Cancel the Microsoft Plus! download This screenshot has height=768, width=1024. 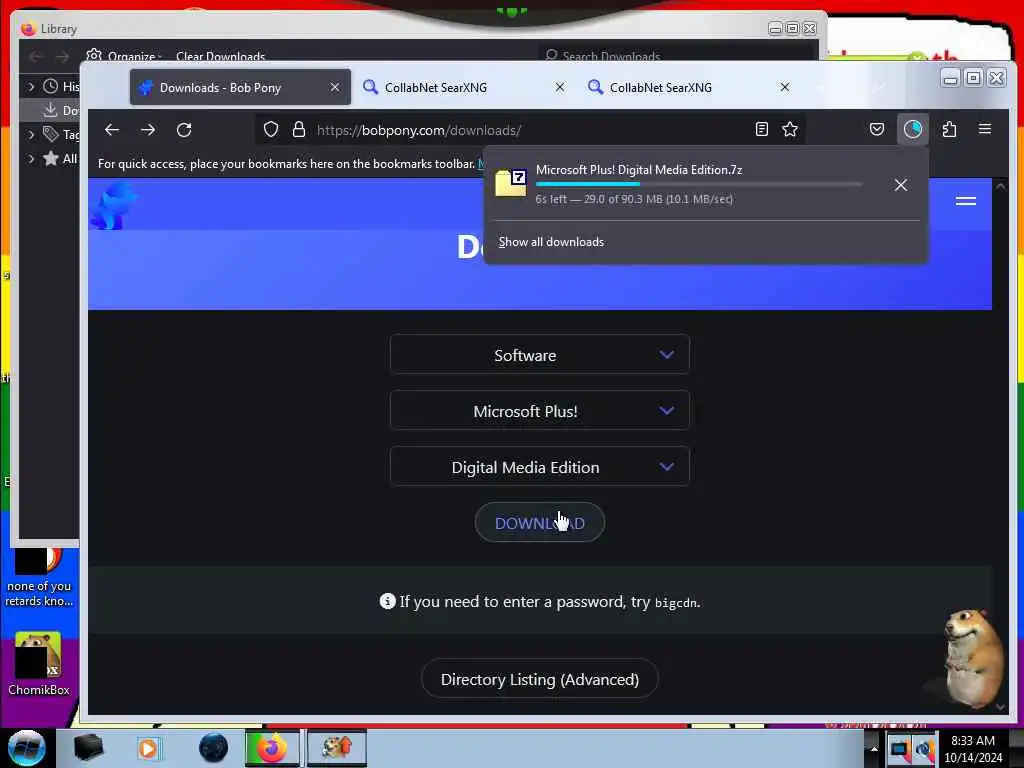tap(901, 185)
